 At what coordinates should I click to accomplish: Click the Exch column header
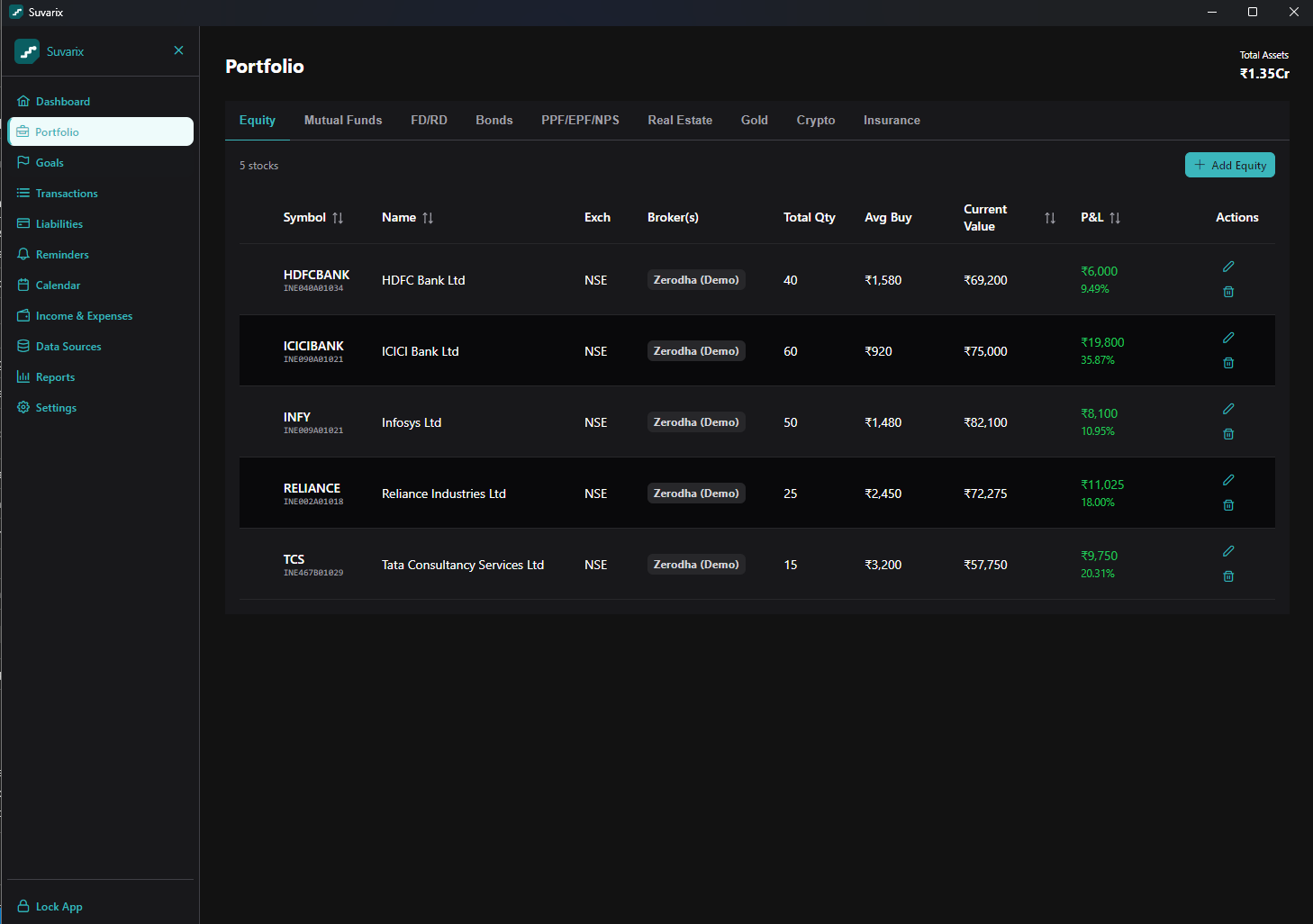pyautogui.click(x=597, y=217)
